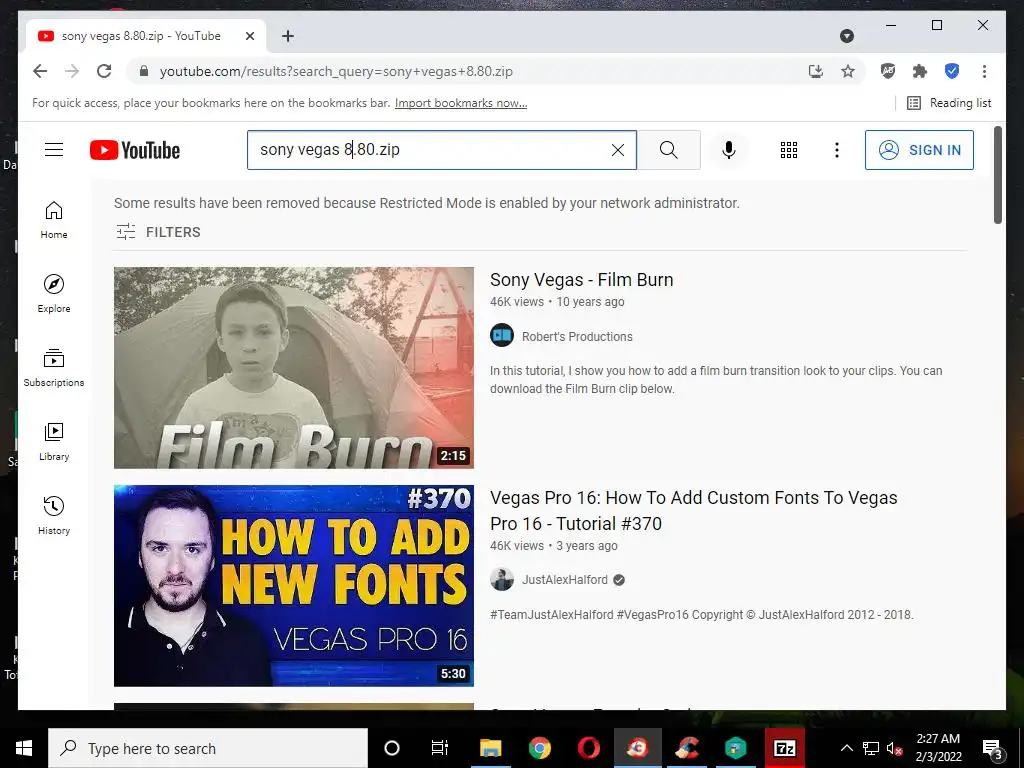The height and width of the screenshot is (768, 1024).
Task: Open the Reading list
Action: pos(950,103)
